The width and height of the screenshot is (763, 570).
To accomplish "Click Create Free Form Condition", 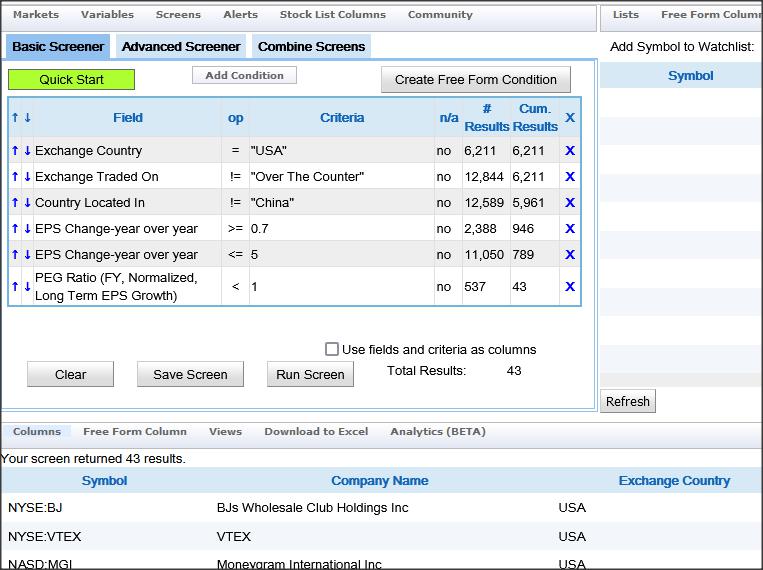I will click(x=475, y=80).
